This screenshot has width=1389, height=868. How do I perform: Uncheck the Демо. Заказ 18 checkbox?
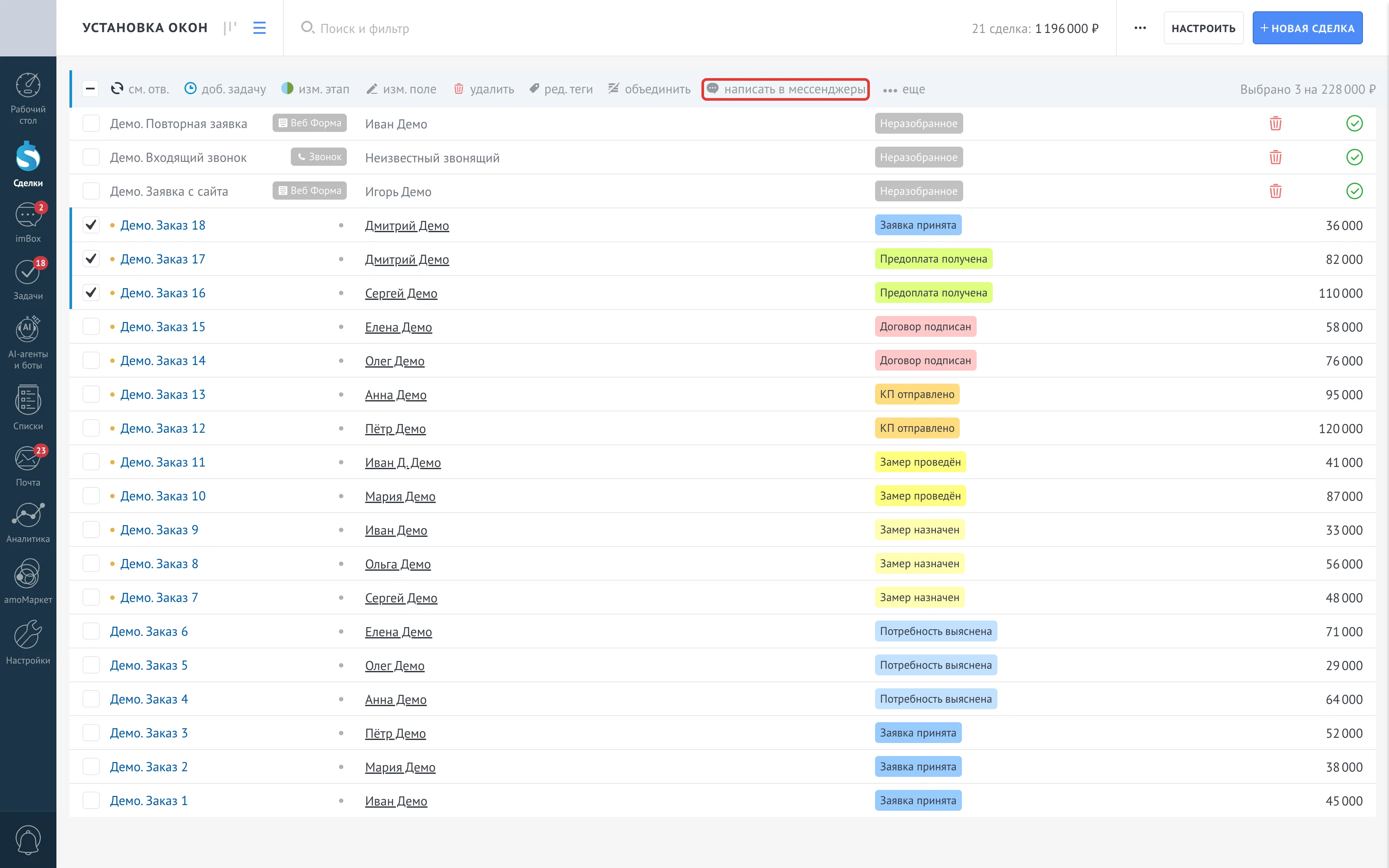click(91, 225)
